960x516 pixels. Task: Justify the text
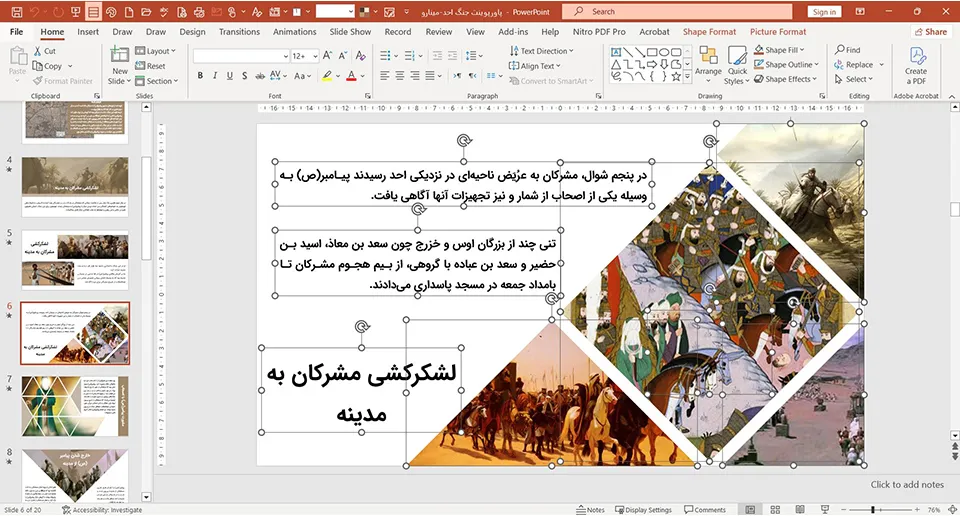click(430, 75)
